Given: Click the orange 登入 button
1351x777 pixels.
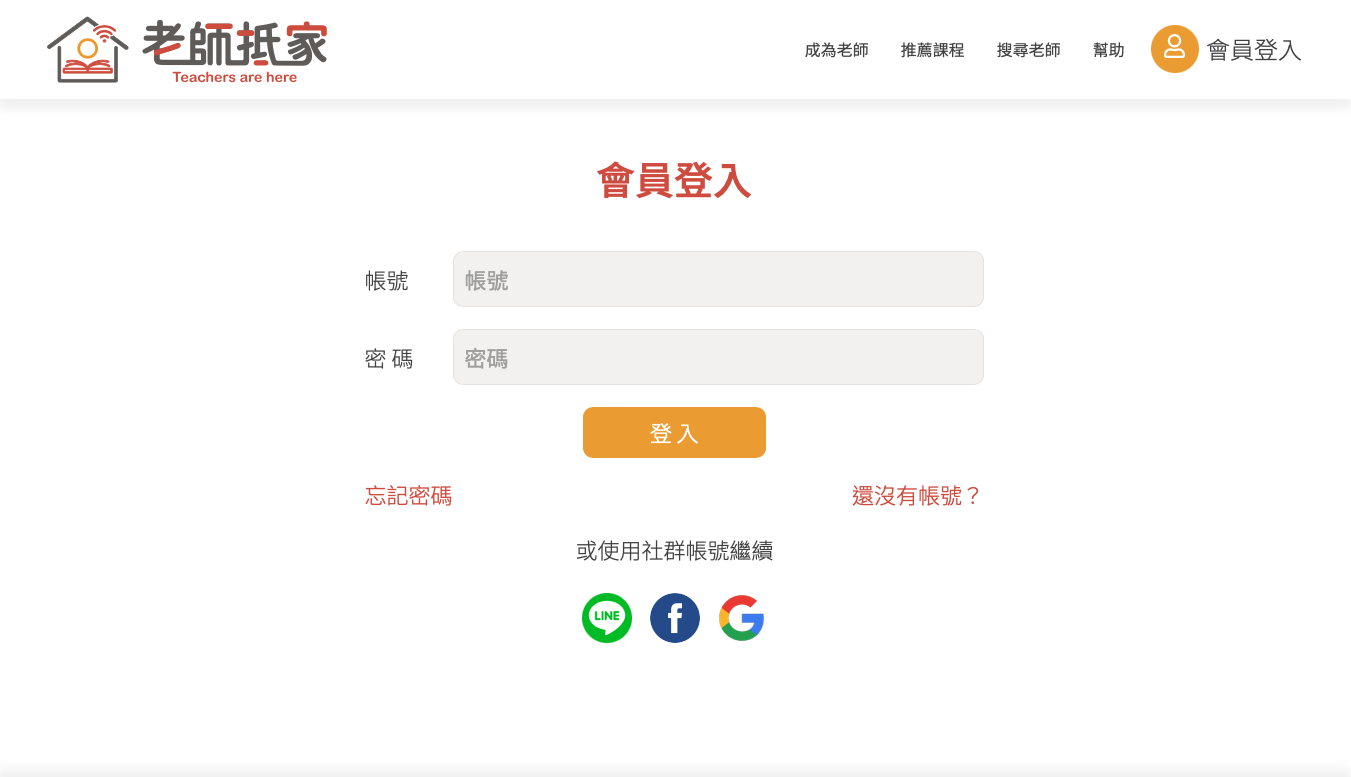Looking at the screenshot, I should click(674, 432).
